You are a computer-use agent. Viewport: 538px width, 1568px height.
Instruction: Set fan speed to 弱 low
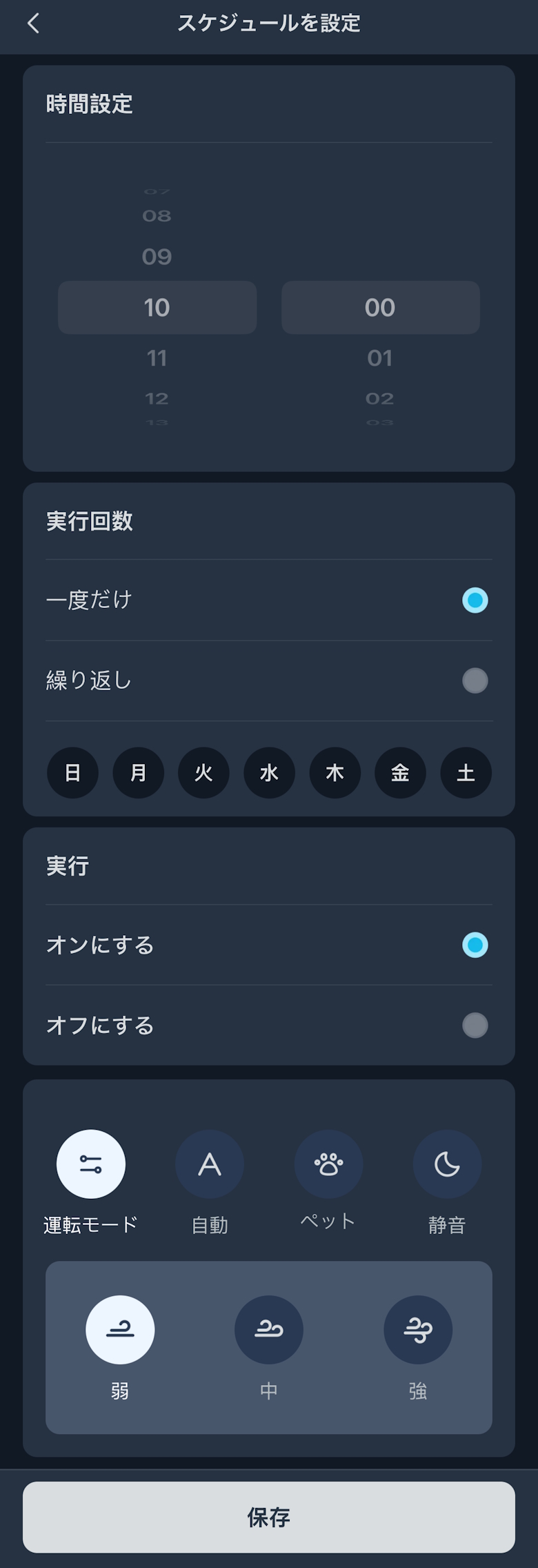pyautogui.click(x=120, y=1329)
